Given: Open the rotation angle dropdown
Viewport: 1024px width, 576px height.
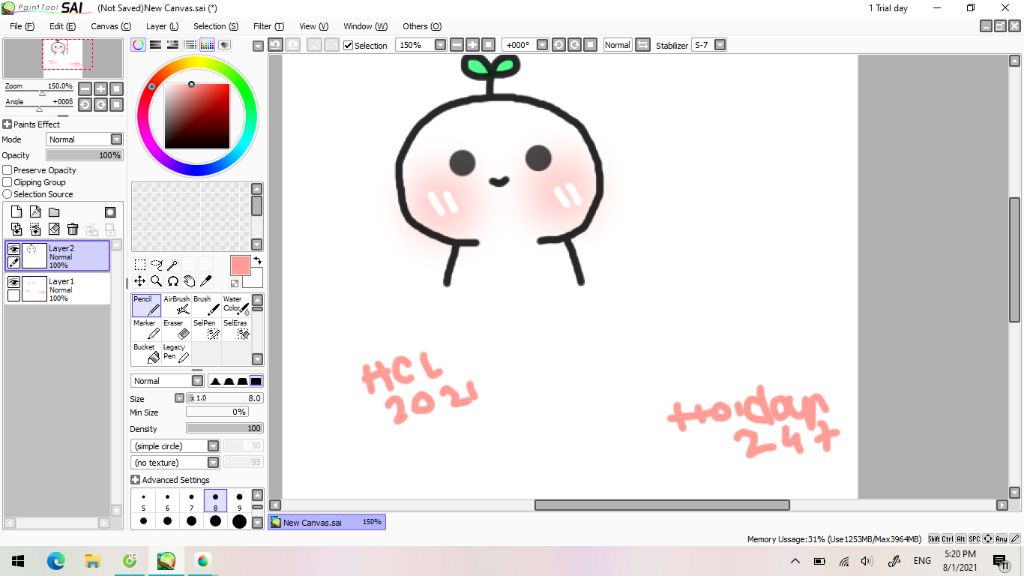Looking at the screenshot, I should pyautogui.click(x=542, y=45).
